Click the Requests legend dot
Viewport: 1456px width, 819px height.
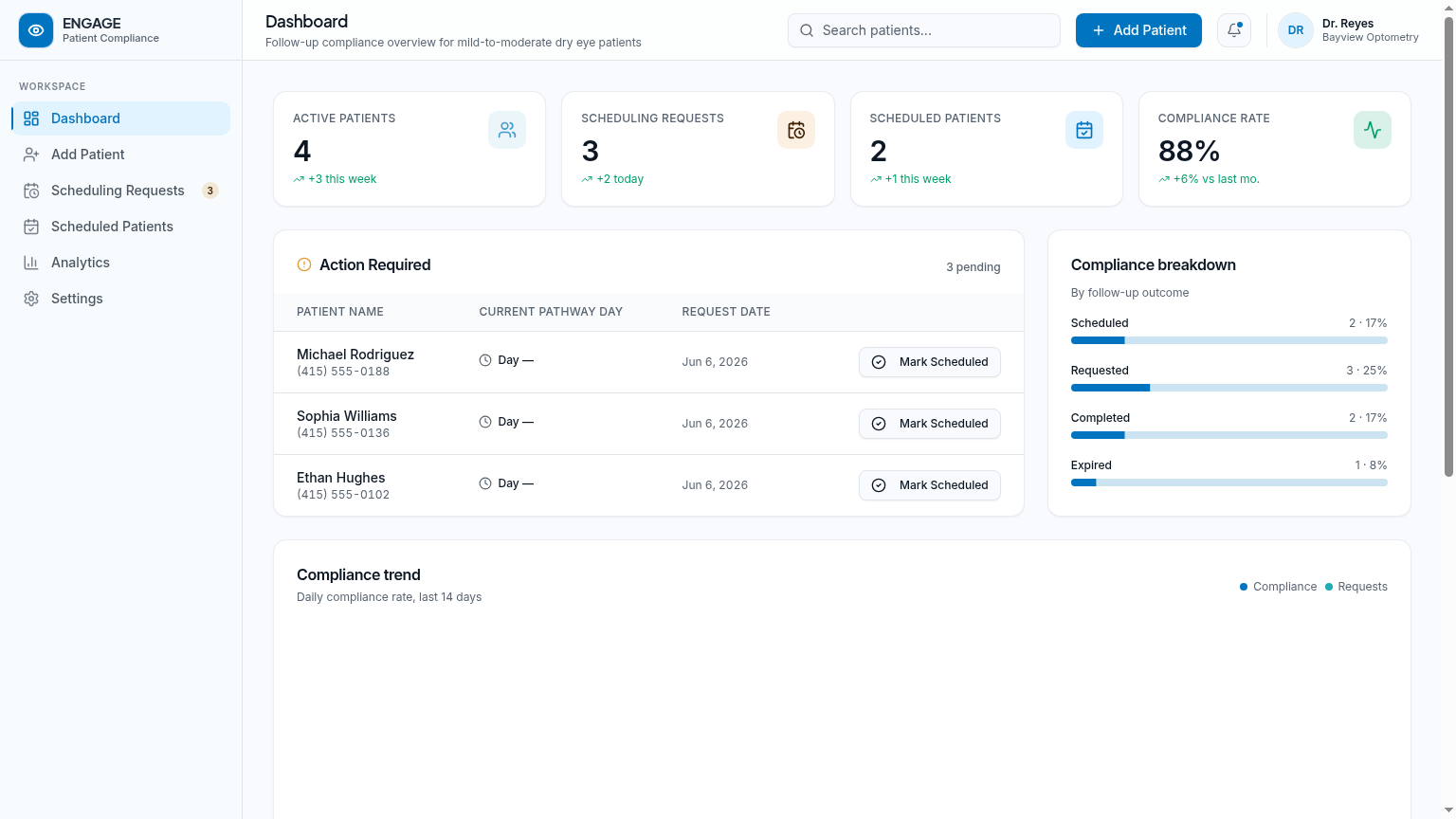[1329, 587]
